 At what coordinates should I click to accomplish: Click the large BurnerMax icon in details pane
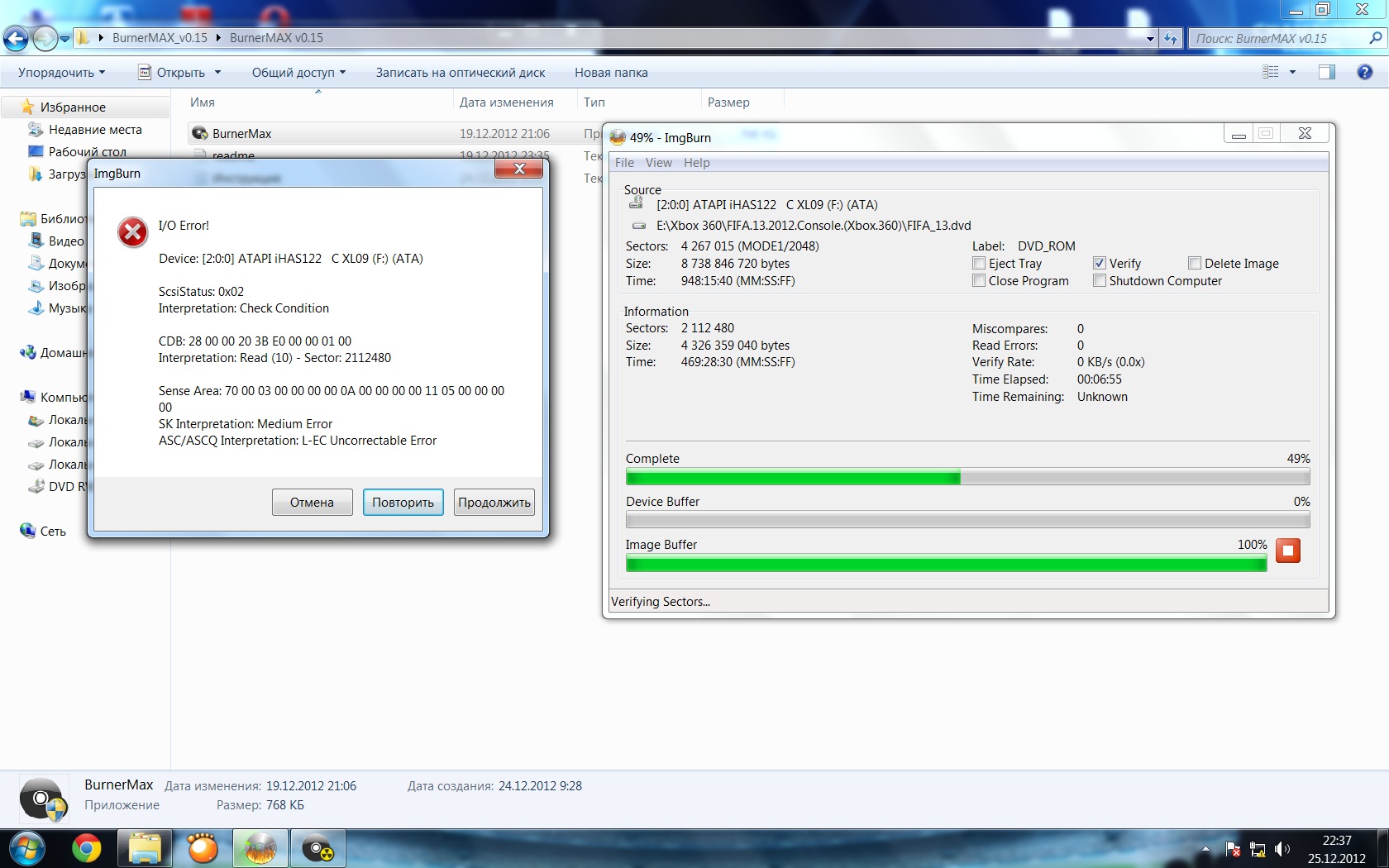[43, 799]
